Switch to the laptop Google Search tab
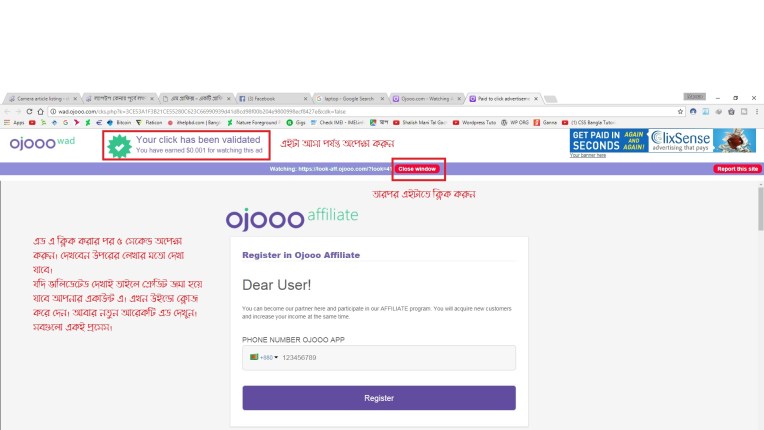This screenshot has width=764, height=430. click(347, 99)
